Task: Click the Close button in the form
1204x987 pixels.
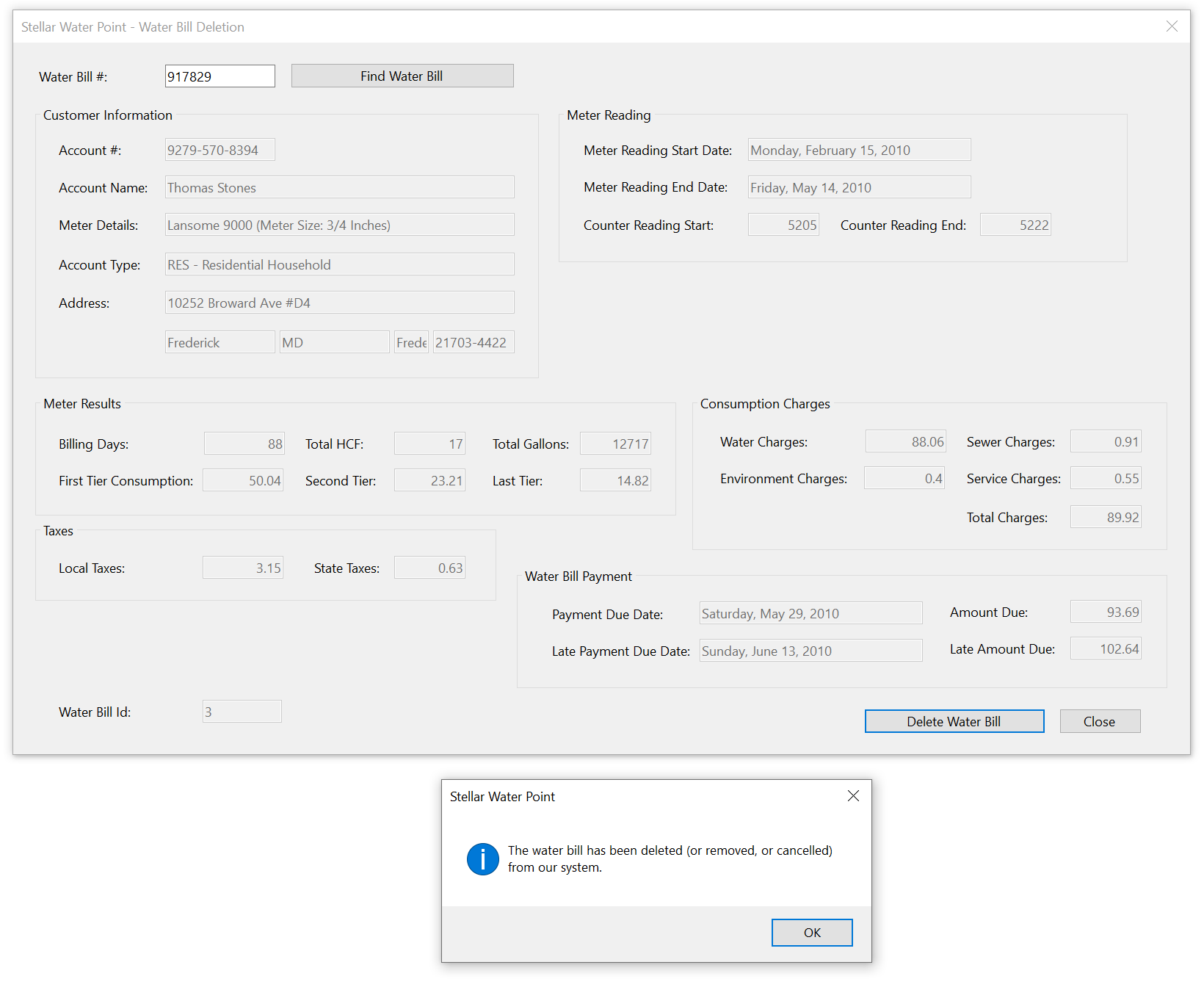Action: coord(1100,721)
